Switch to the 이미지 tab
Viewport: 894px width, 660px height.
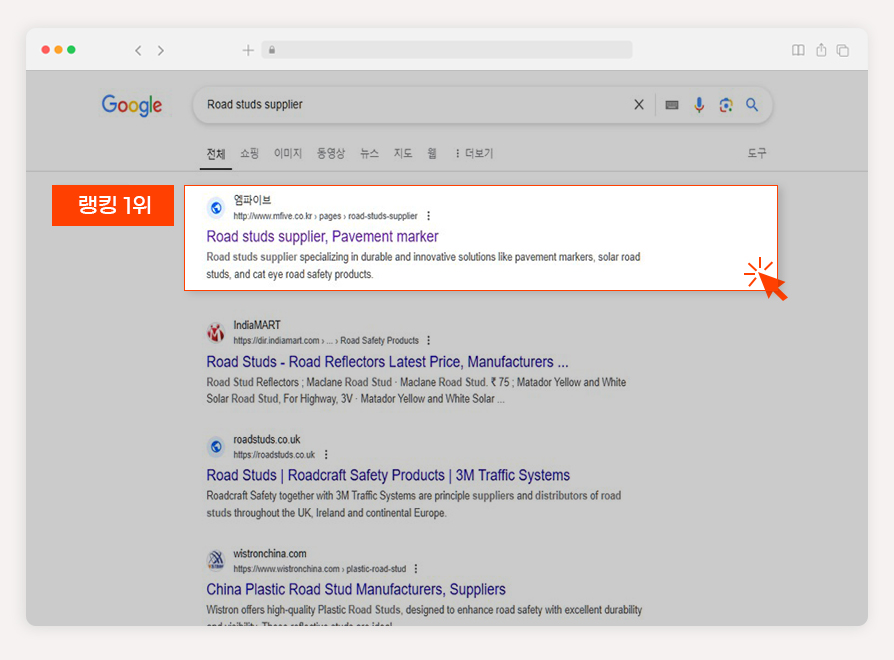coord(287,153)
